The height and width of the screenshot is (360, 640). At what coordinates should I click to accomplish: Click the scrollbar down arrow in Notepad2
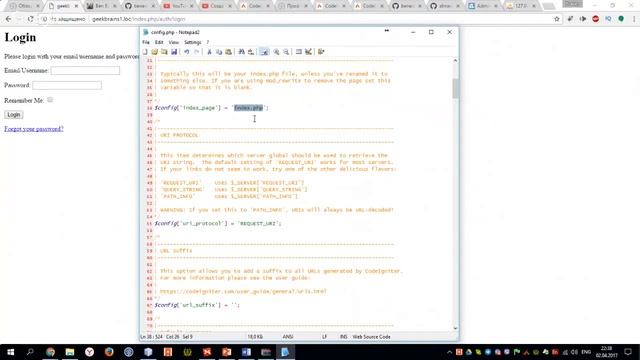(456, 329)
